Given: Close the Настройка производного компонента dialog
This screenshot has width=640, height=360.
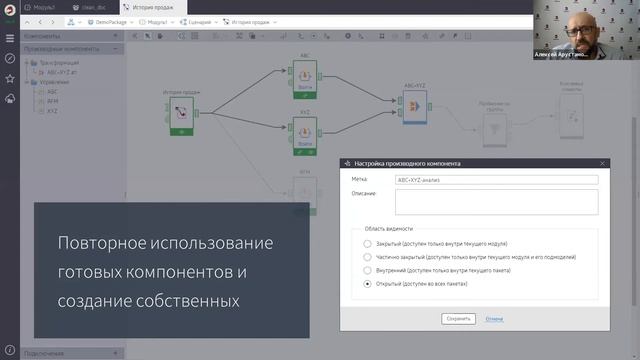Looking at the screenshot, I should coord(602,163).
